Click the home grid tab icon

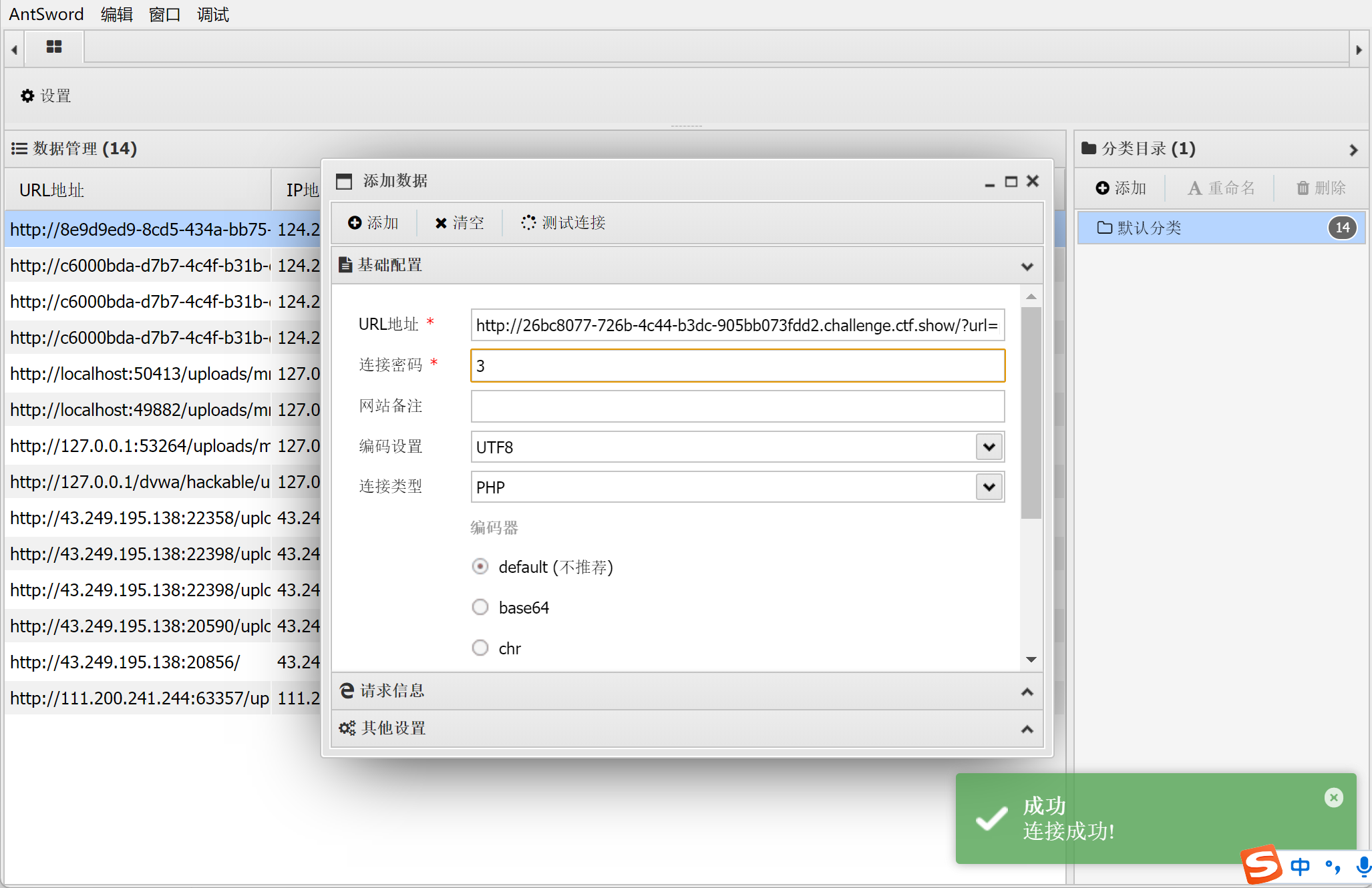[54, 47]
